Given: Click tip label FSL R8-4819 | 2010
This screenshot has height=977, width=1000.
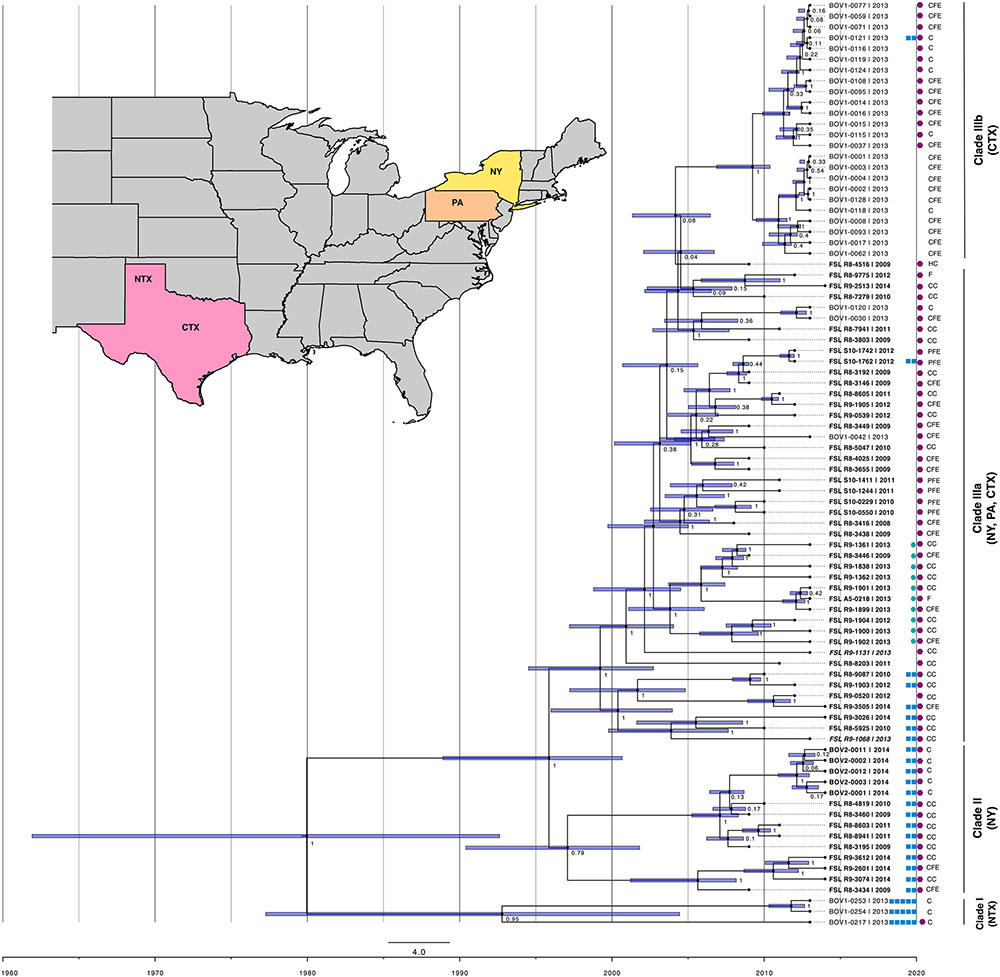Looking at the screenshot, I should tap(858, 804).
